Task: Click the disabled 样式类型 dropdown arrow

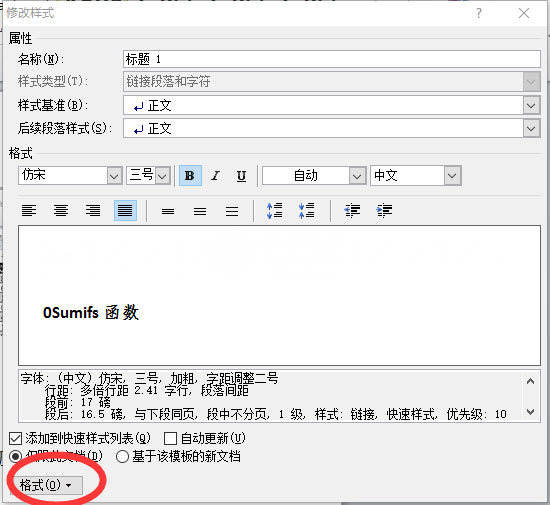Action: point(531,82)
